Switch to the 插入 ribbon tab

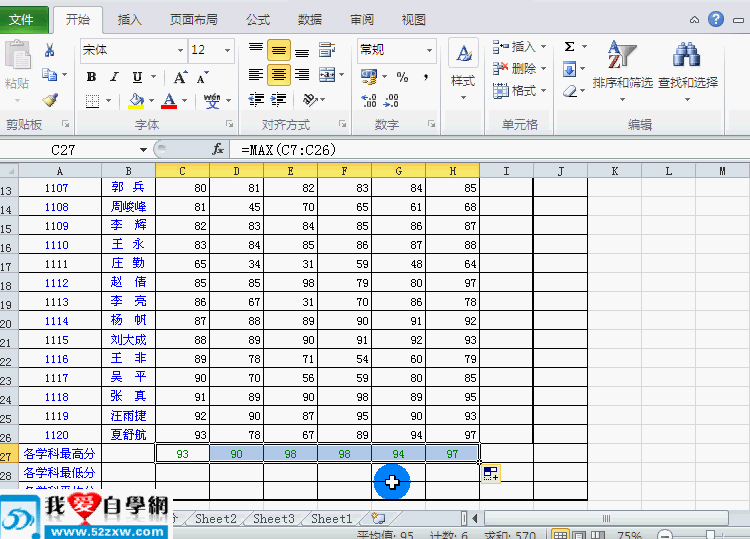130,20
